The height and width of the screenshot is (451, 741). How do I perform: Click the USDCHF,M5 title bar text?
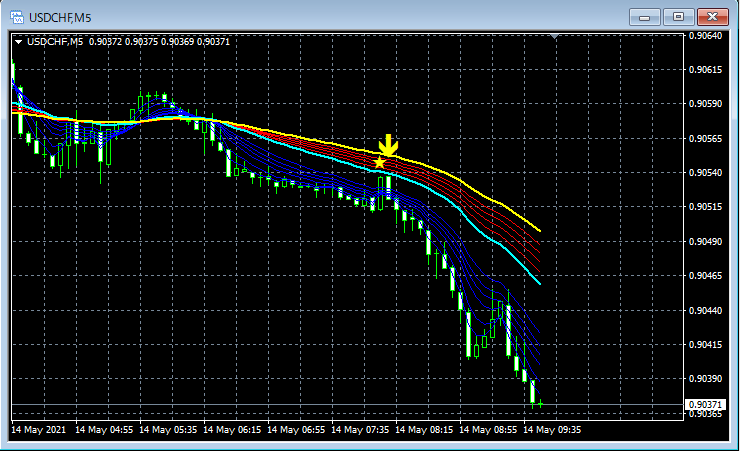60,18
